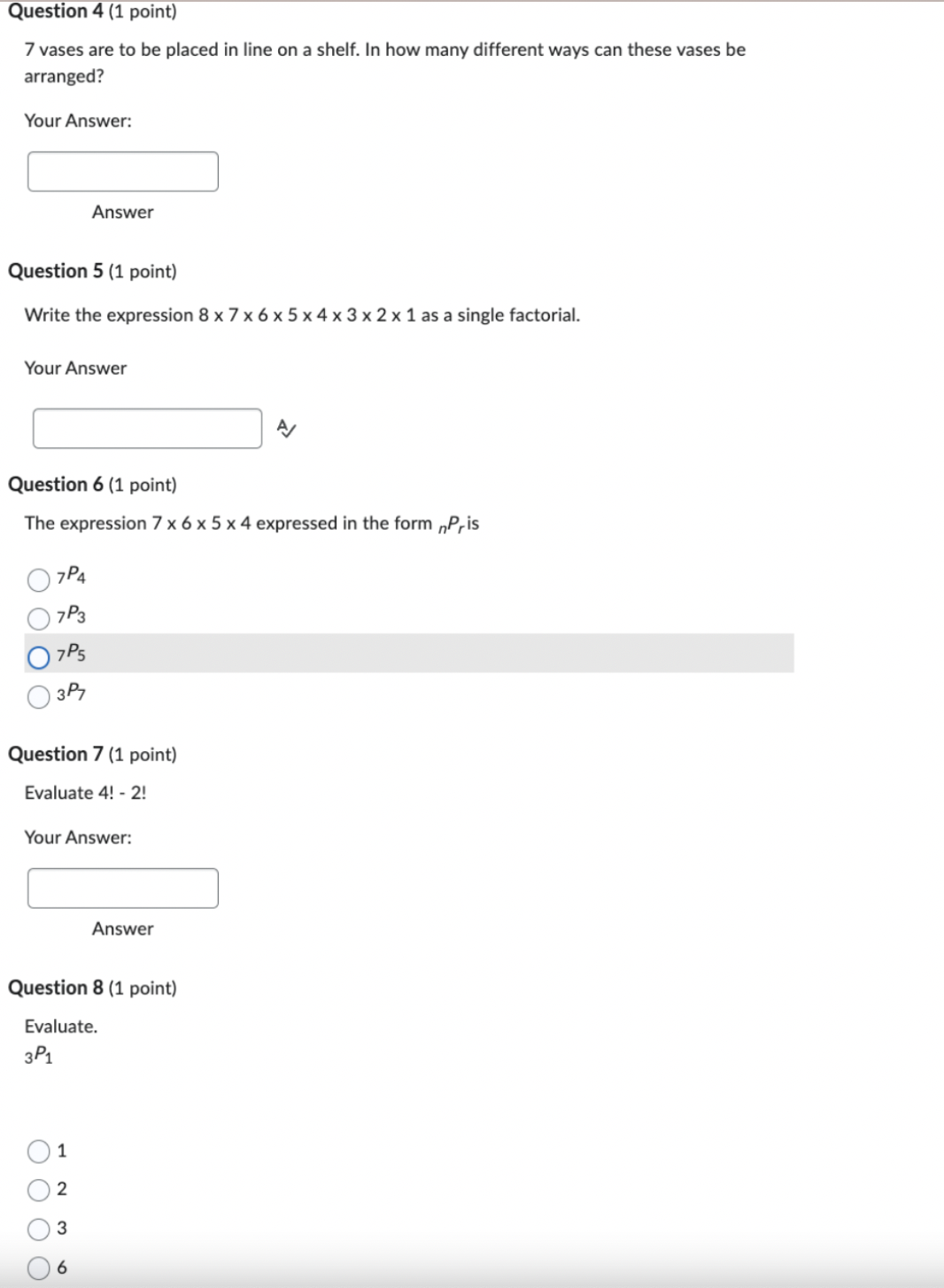The height and width of the screenshot is (1288, 944).
Task: Click the label next to answer 6
Action: (62, 1267)
